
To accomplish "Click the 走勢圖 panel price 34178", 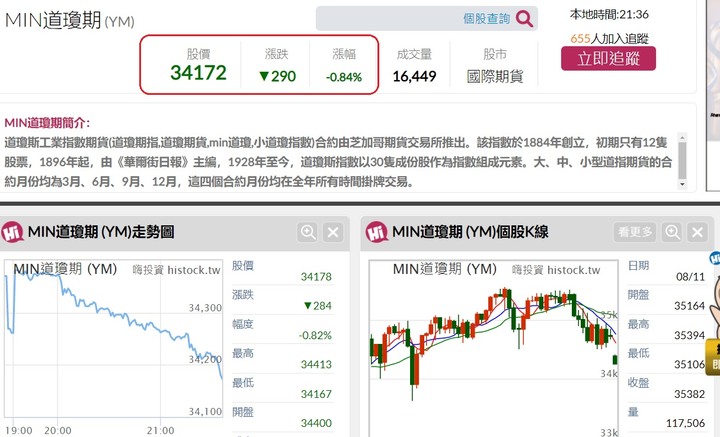I will [x=316, y=277].
